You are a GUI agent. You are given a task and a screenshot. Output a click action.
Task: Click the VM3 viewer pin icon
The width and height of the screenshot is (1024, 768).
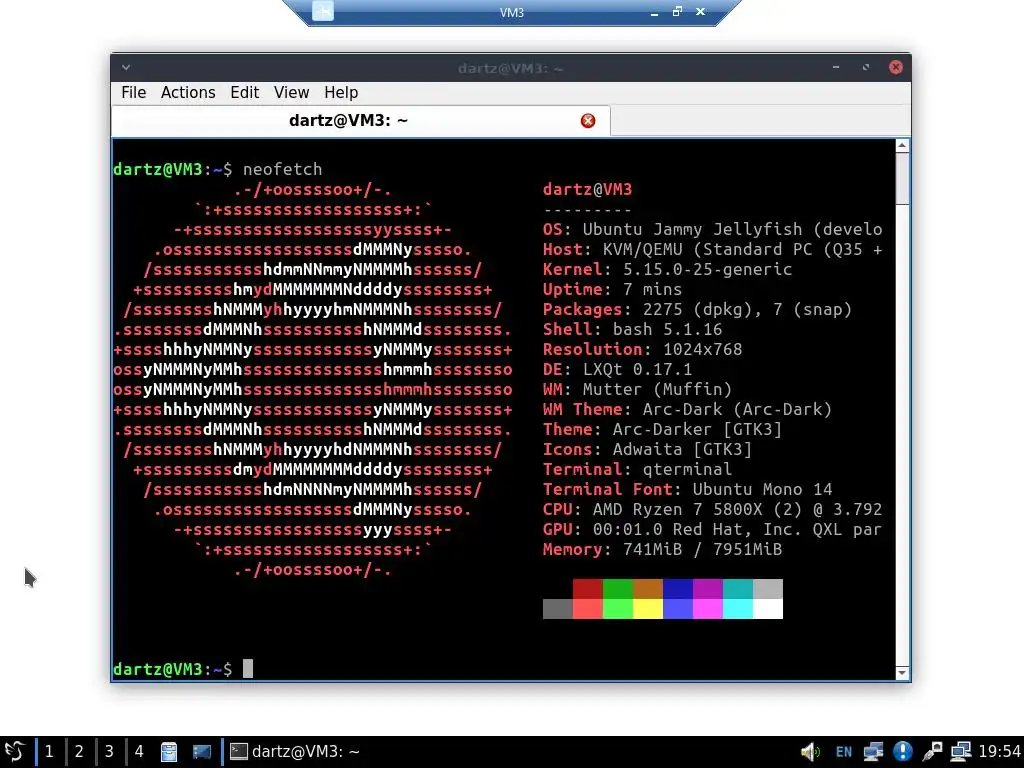[323, 11]
